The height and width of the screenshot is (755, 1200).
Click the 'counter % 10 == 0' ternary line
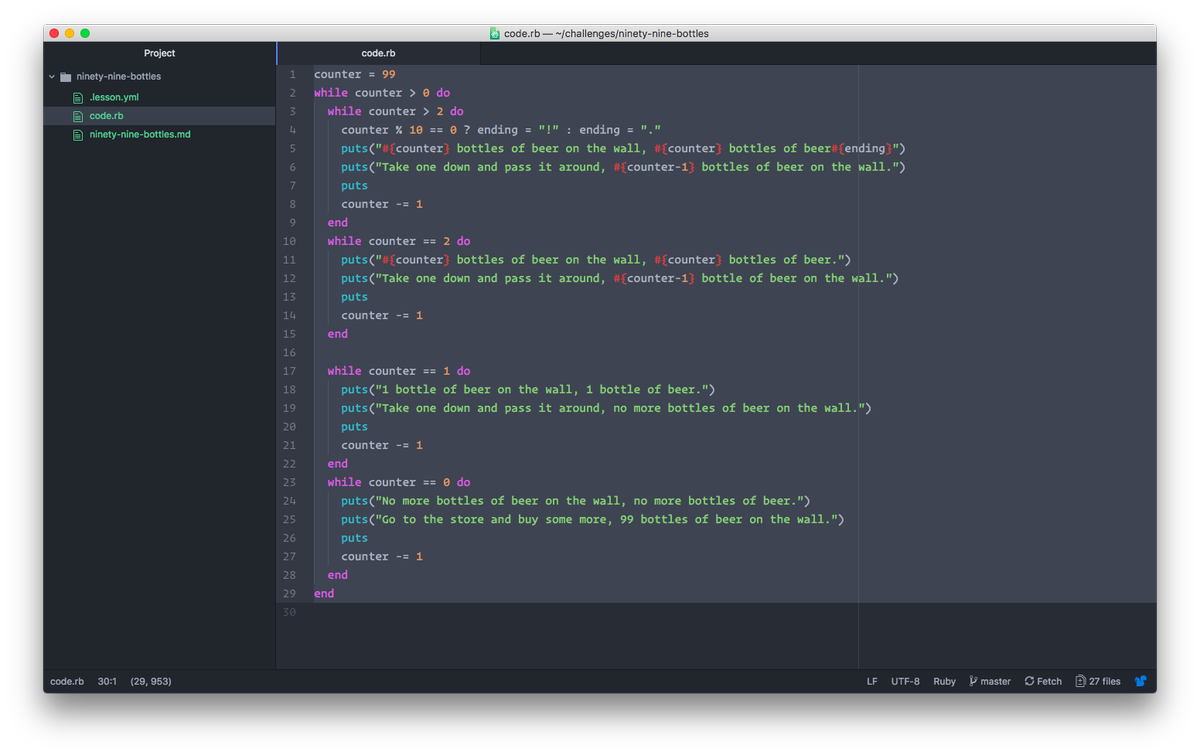[501, 130]
